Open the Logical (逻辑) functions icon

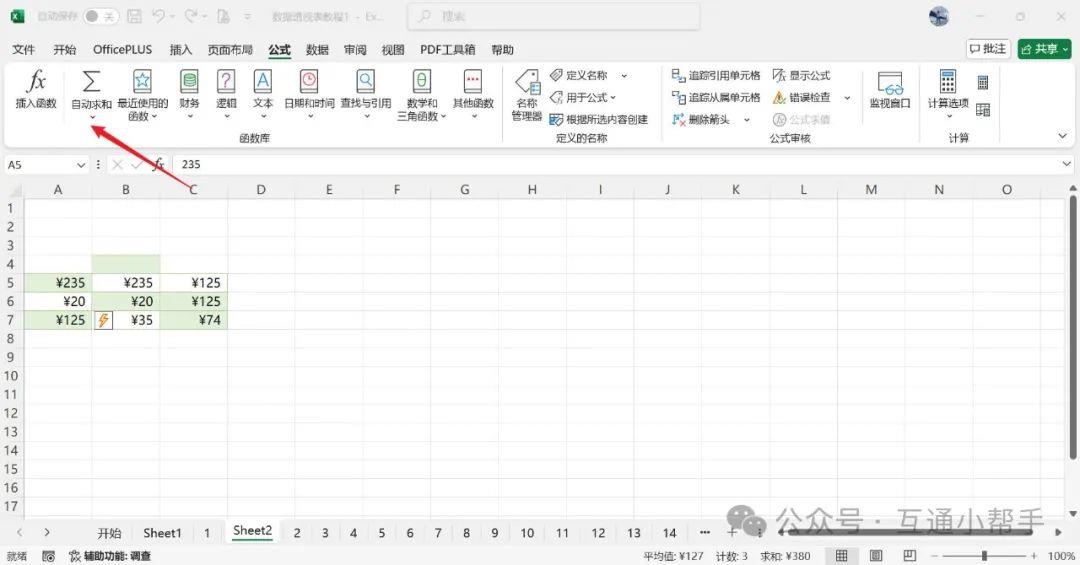tap(226, 83)
